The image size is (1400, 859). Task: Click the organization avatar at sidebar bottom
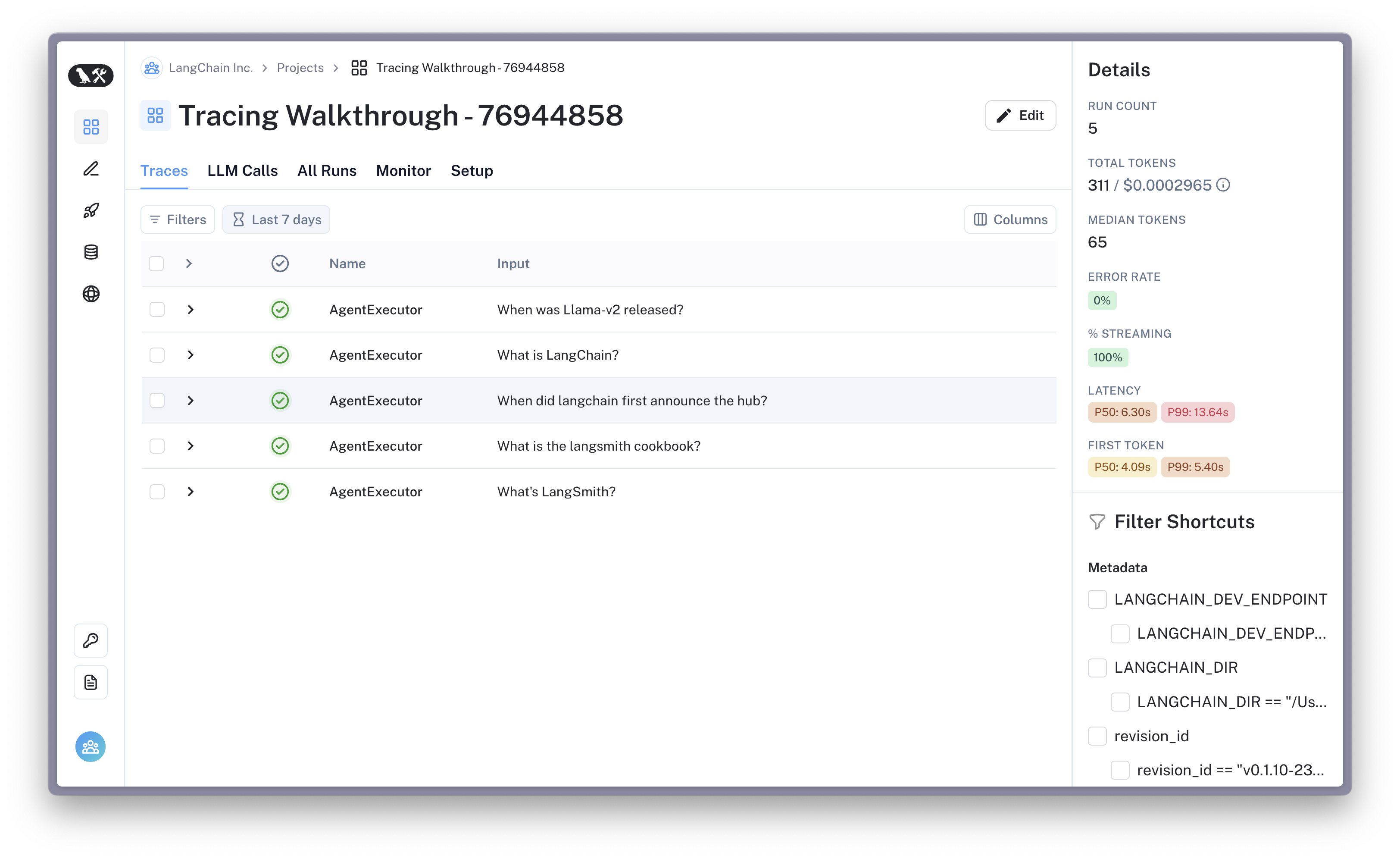pos(91,746)
